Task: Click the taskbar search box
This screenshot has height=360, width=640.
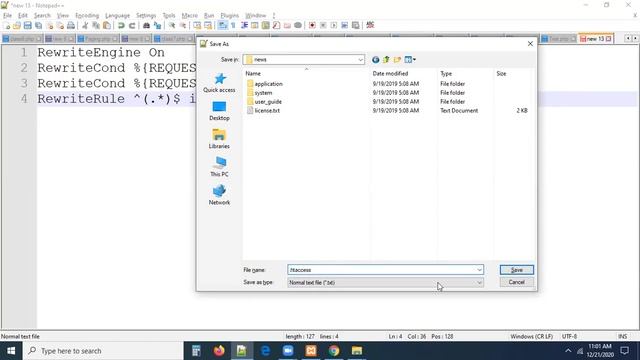Action: [x=103, y=351]
